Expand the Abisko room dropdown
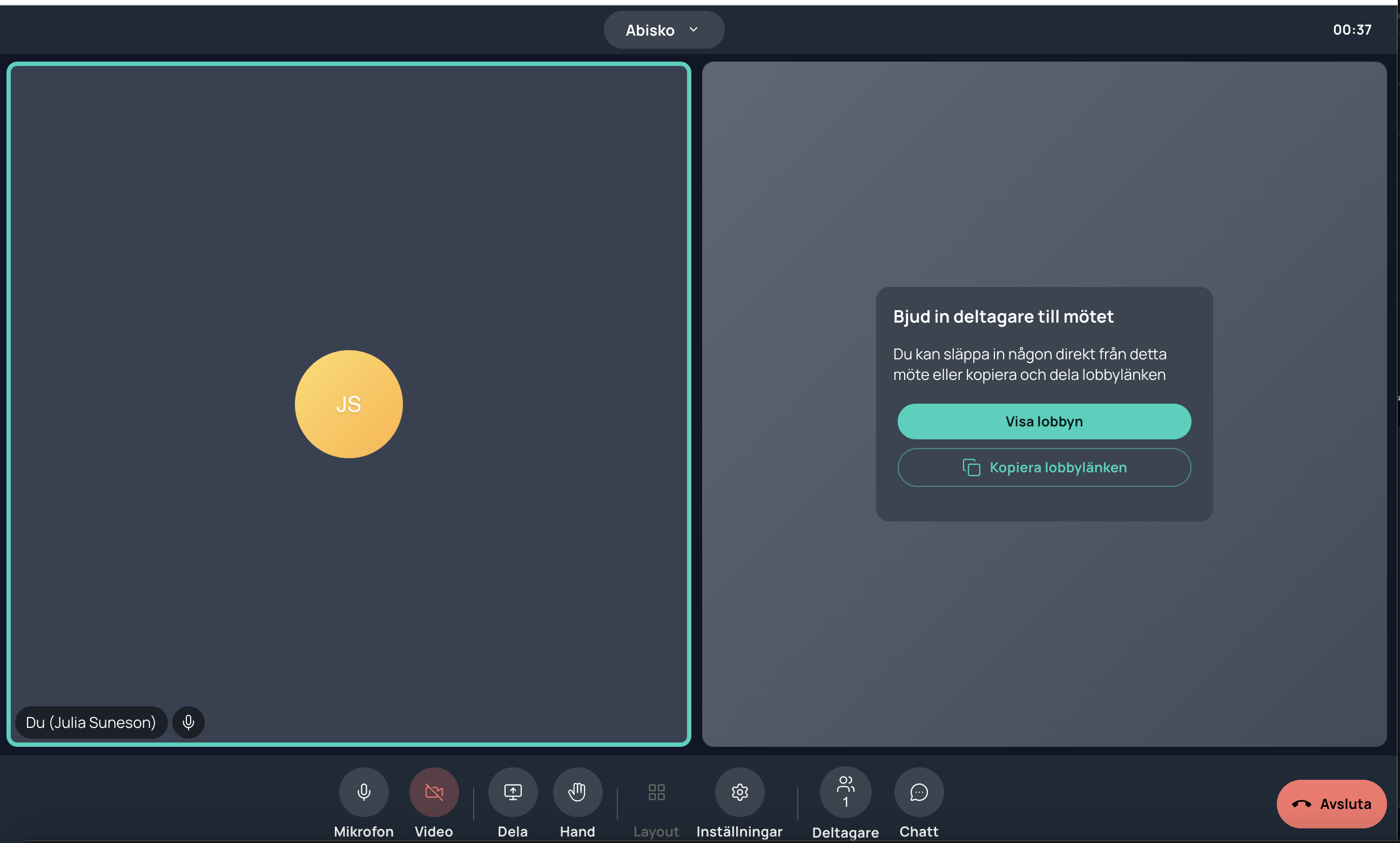Viewport: 1400px width, 843px height. tap(664, 30)
